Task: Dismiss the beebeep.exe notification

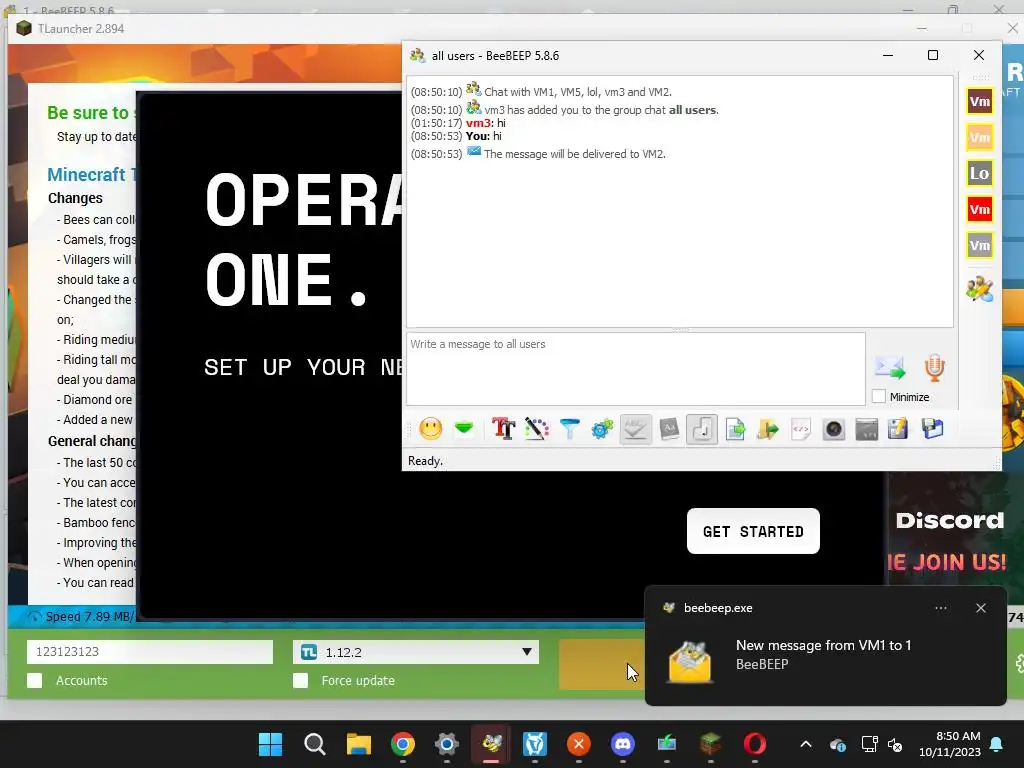Action: (x=981, y=608)
